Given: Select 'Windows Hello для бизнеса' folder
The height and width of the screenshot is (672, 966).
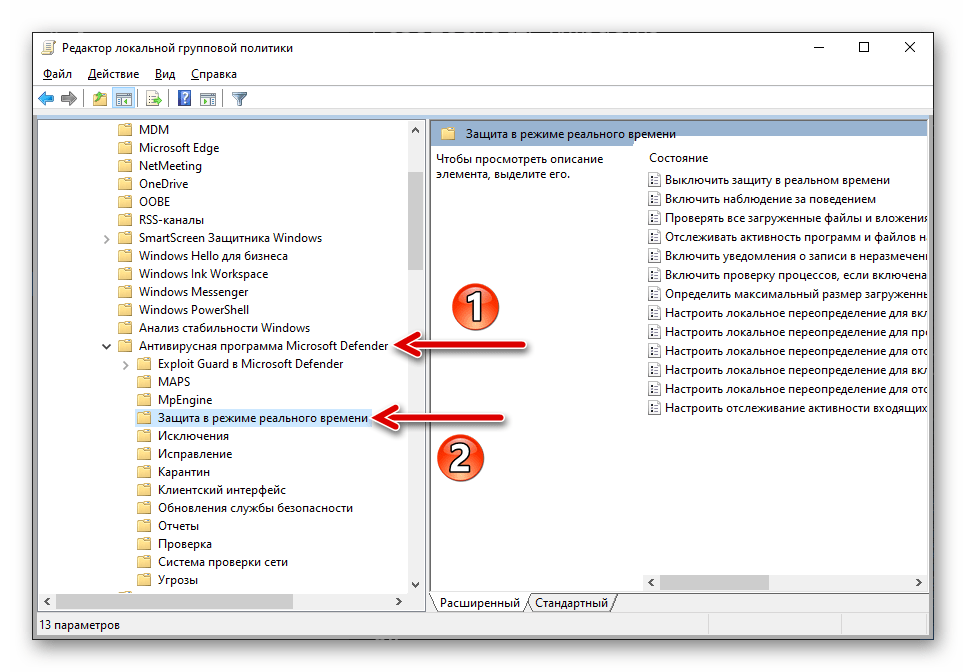Looking at the screenshot, I should pos(213,256).
